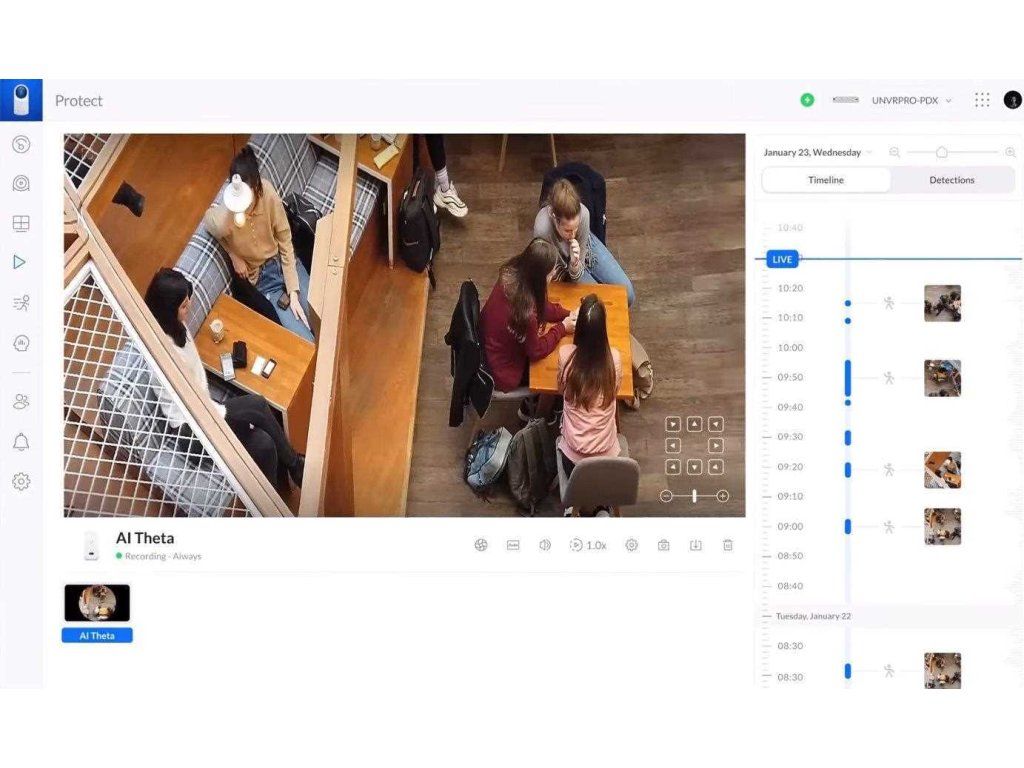Pan camera up with PTZ up arrow
This screenshot has height=768, width=1024.
pyautogui.click(x=694, y=424)
